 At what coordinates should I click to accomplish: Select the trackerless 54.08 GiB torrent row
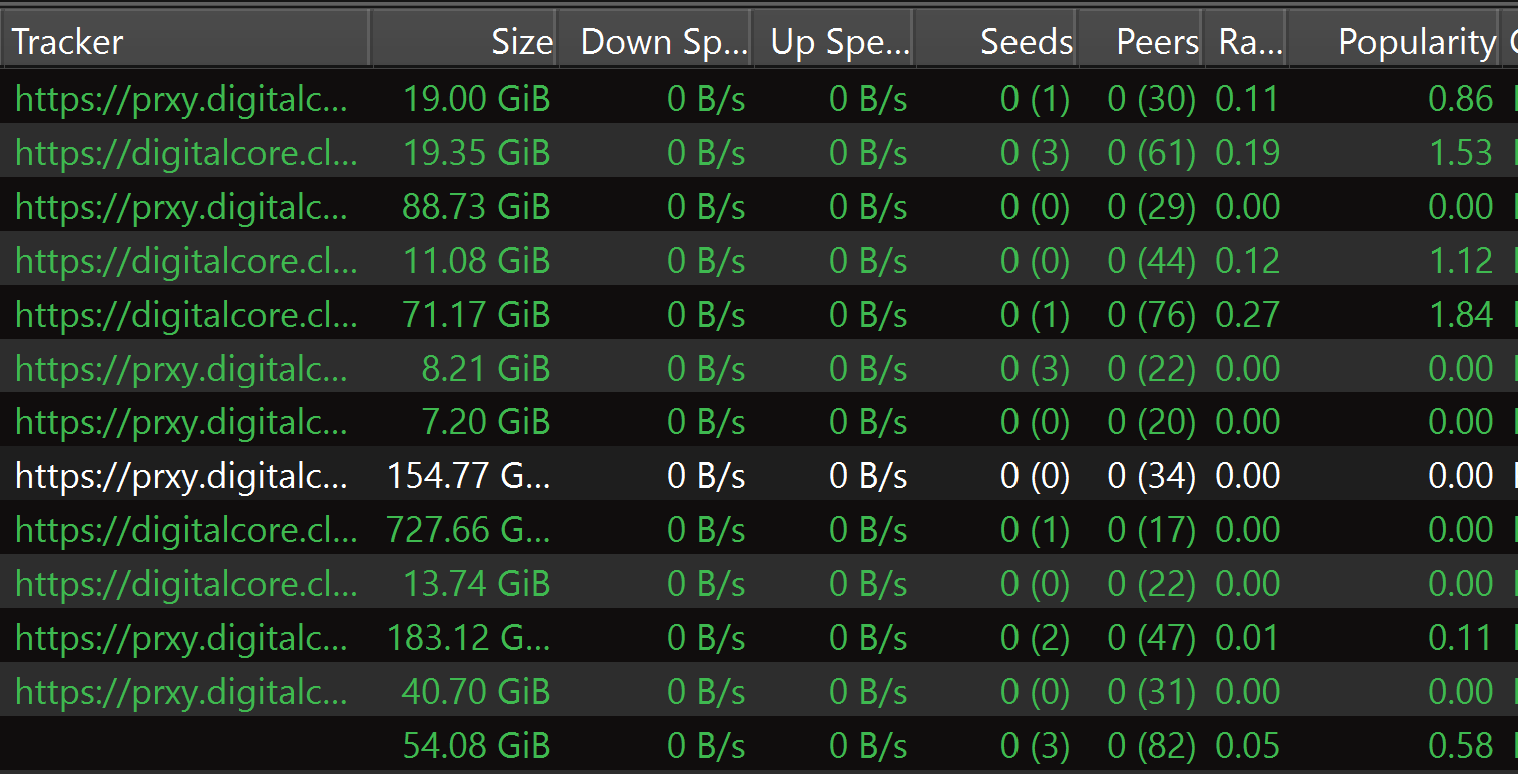[x=476, y=746]
